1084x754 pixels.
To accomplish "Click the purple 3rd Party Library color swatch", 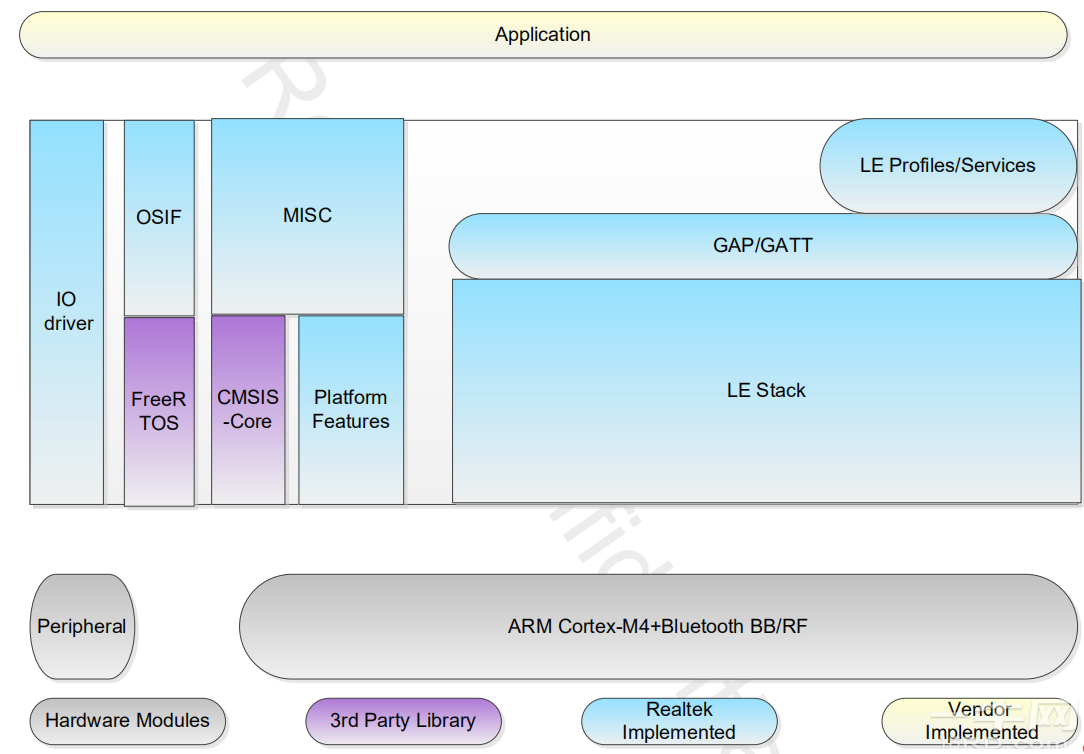I will [403, 720].
